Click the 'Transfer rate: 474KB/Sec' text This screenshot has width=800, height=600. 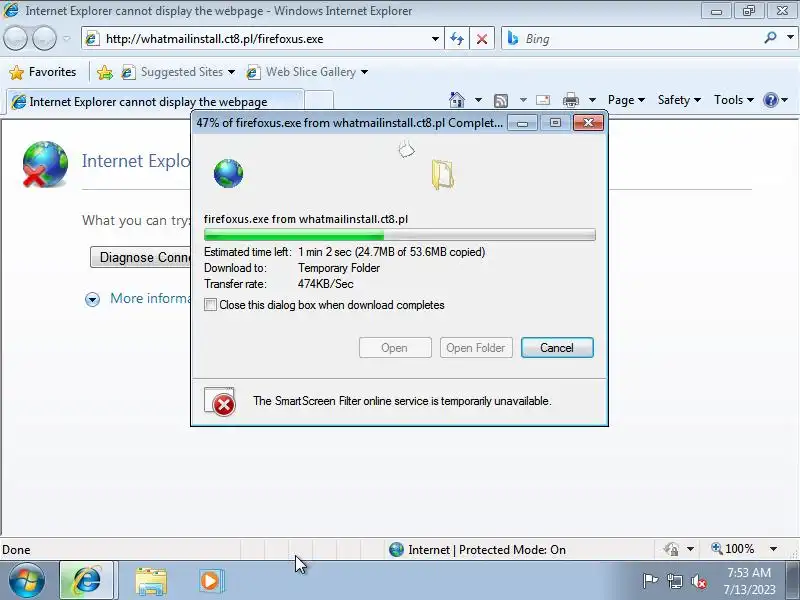tap(279, 284)
